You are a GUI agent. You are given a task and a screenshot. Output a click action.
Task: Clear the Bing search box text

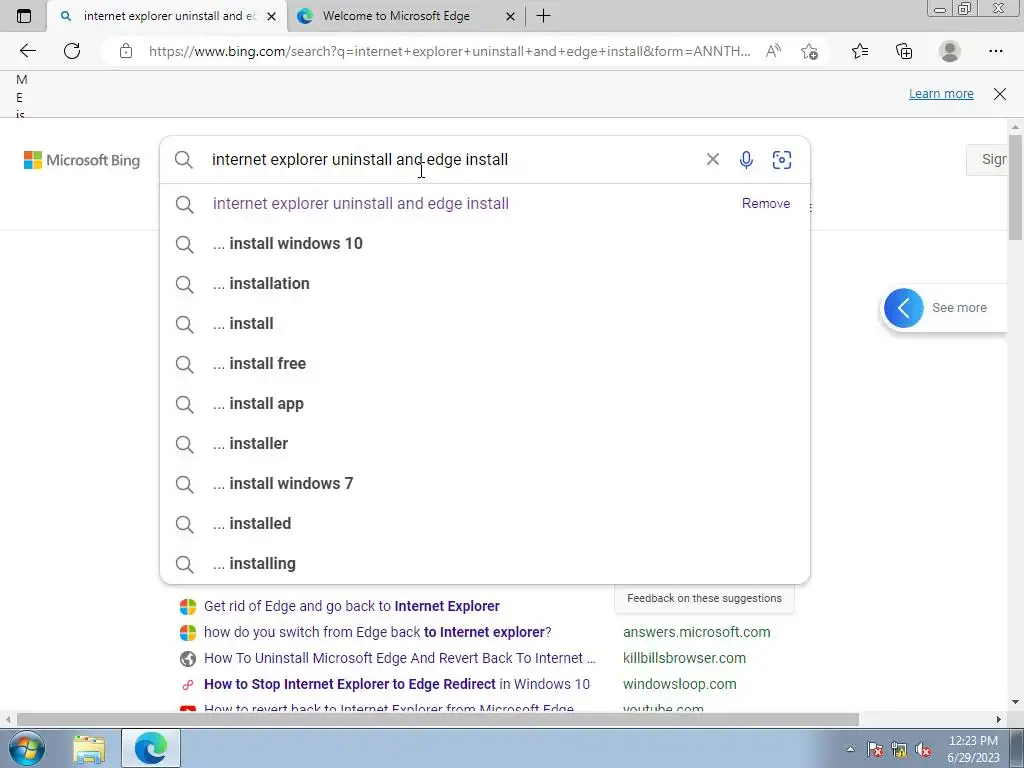click(712, 159)
